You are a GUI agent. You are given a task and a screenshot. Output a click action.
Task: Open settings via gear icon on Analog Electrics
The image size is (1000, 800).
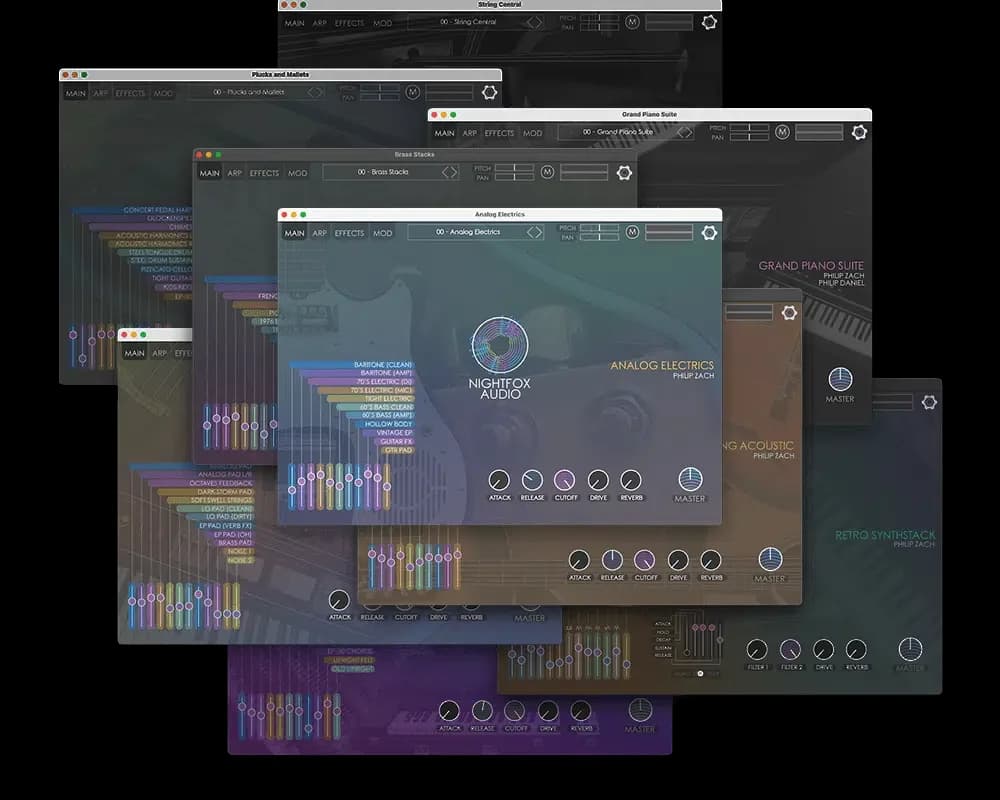tap(710, 232)
